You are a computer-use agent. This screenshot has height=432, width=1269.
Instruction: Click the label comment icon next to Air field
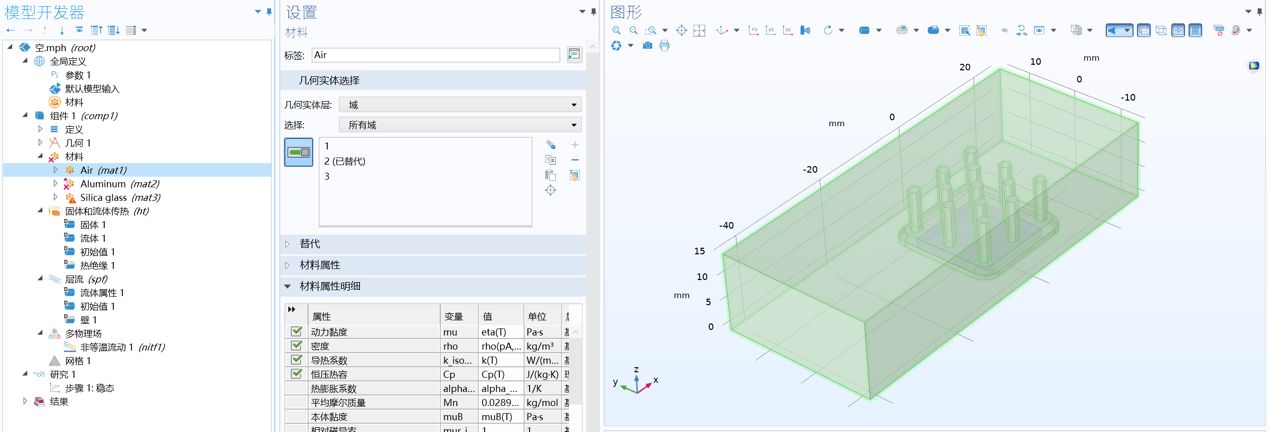point(574,54)
